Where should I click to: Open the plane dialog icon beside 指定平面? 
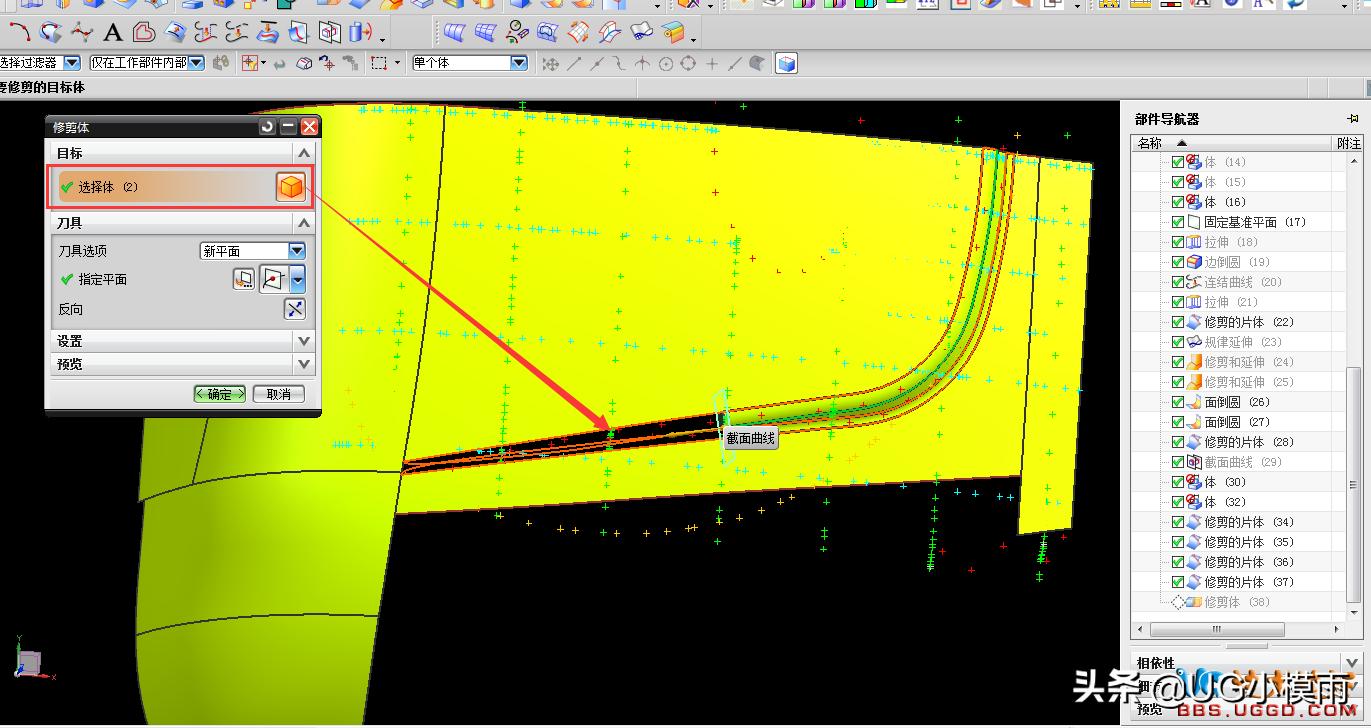(x=243, y=280)
